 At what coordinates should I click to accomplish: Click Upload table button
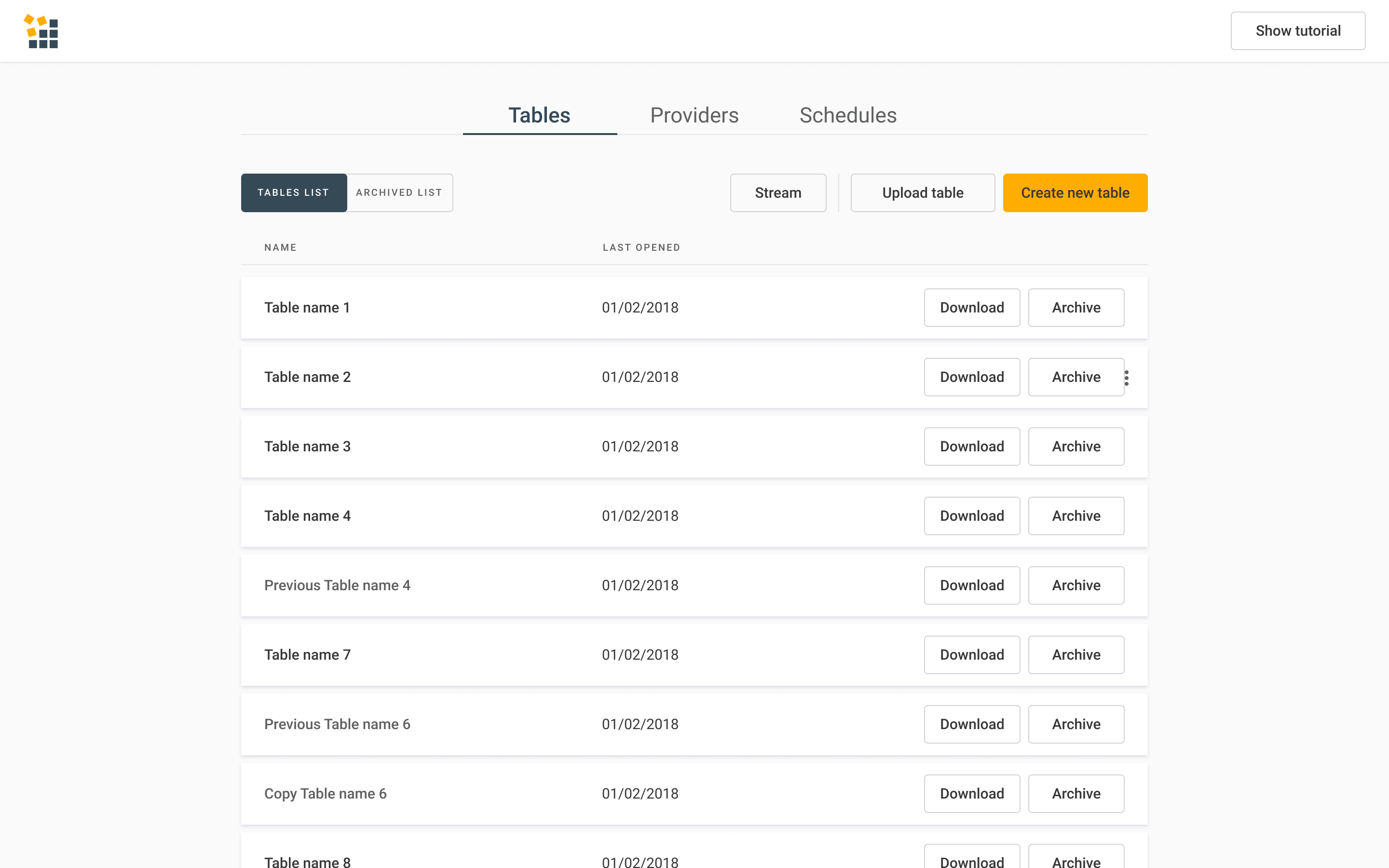pyautogui.click(x=922, y=193)
